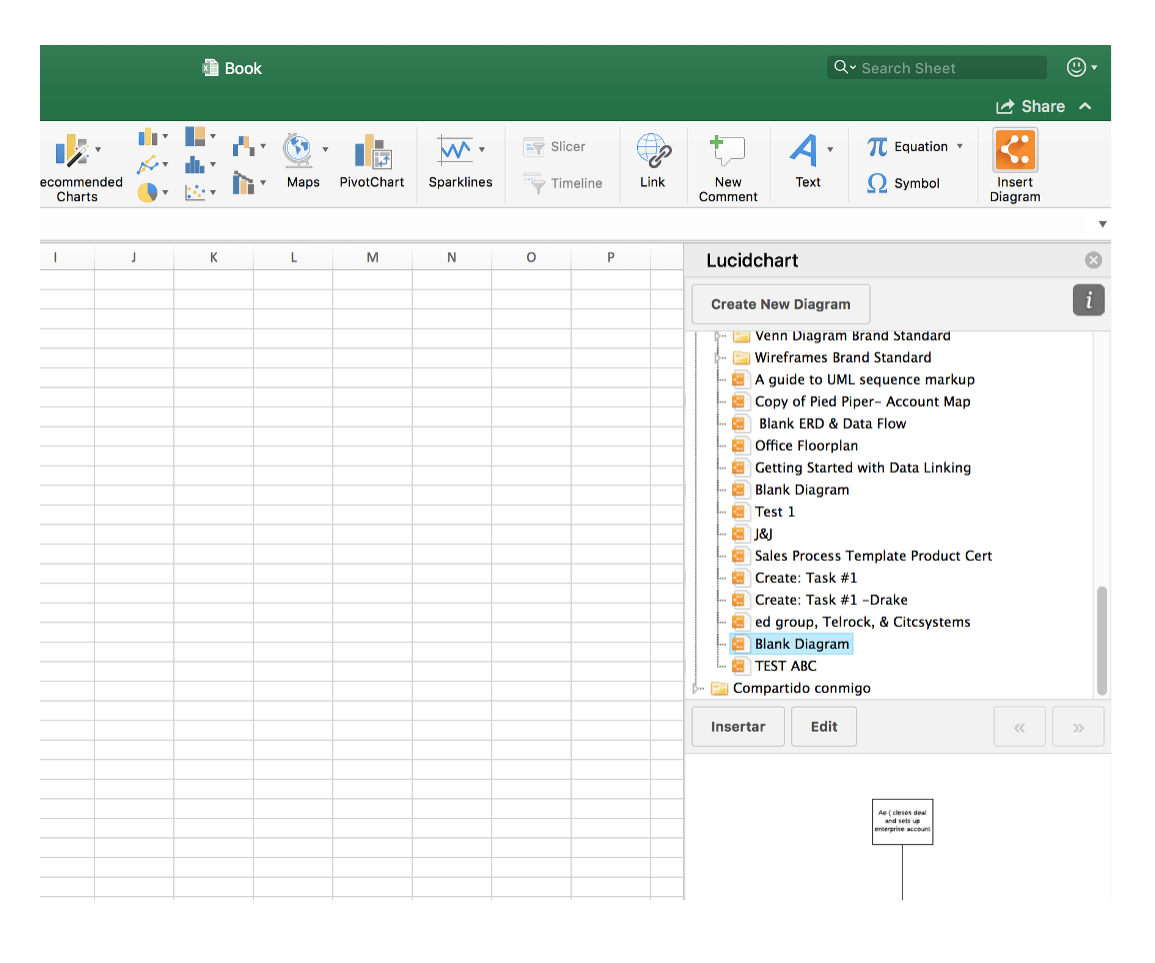Select the 'Wireframes Brand Standard' folder name

(843, 358)
